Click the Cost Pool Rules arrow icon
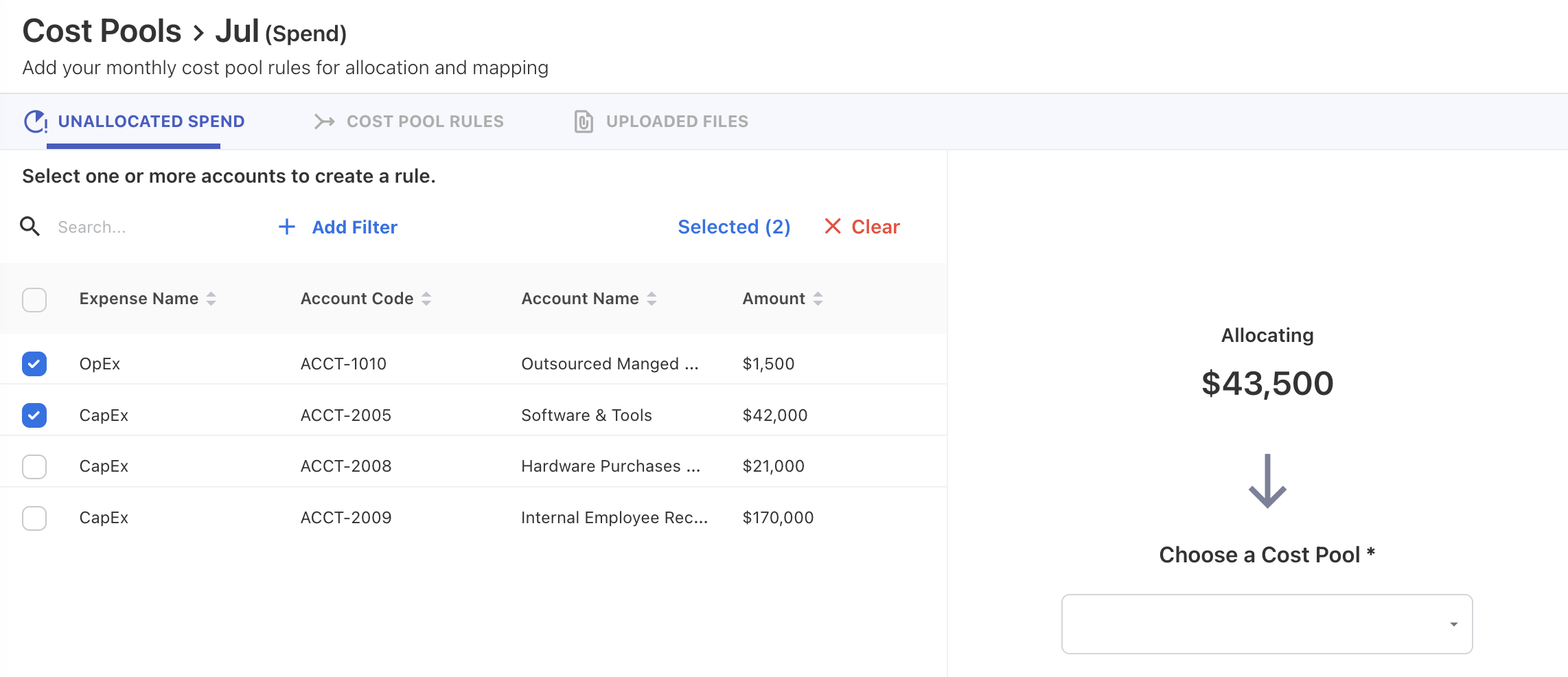Viewport: 1568px width, 677px height. (x=324, y=122)
